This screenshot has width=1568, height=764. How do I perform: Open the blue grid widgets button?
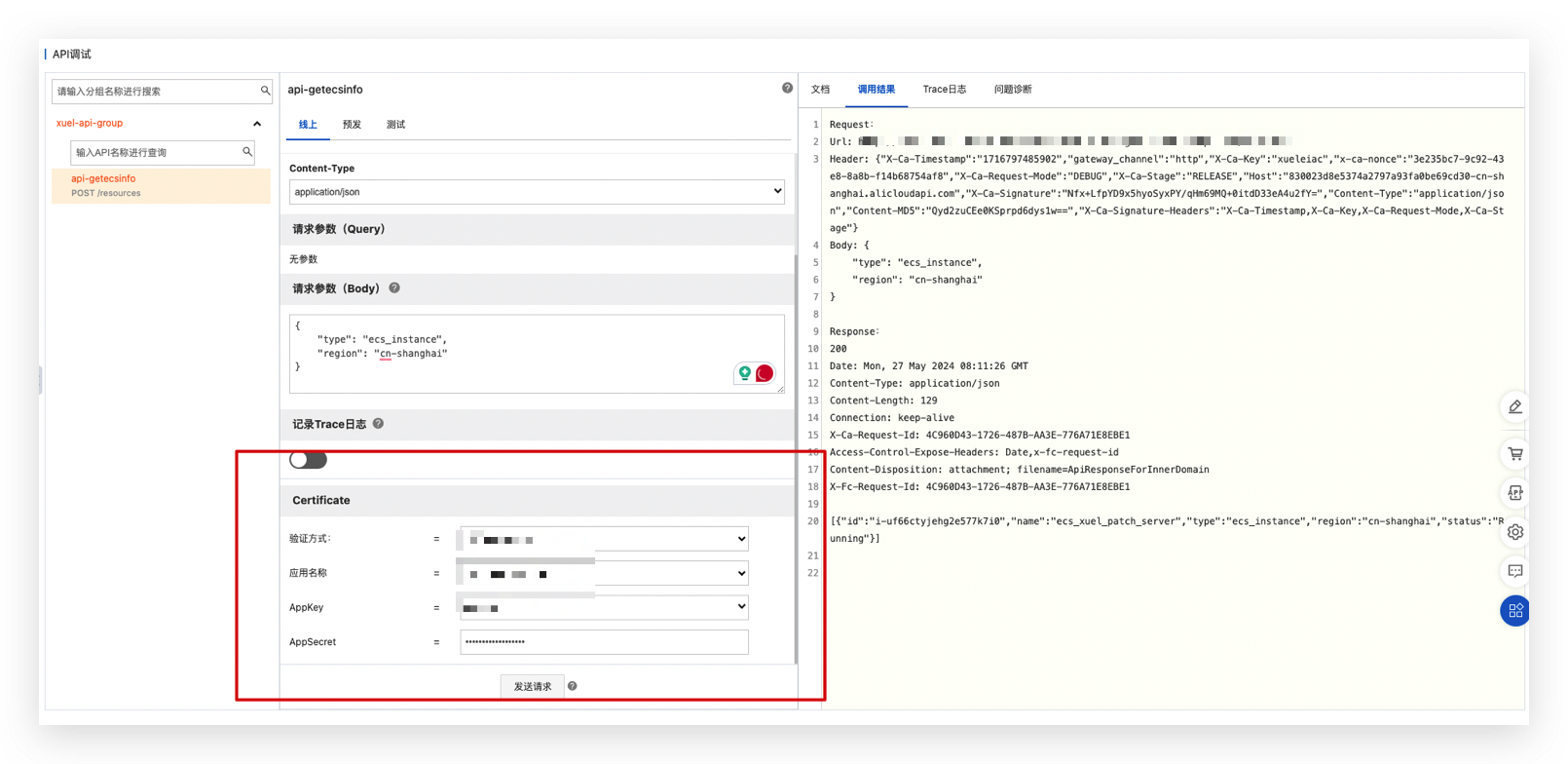click(x=1514, y=611)
